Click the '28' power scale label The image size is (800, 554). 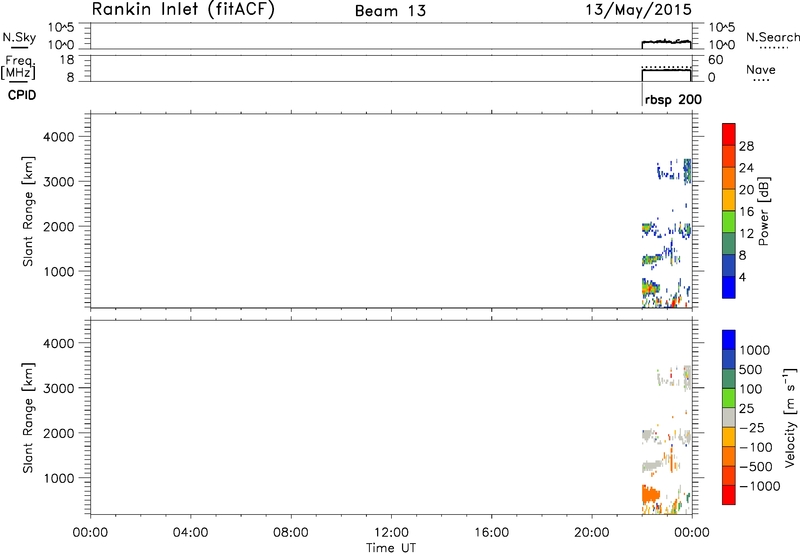746,146
